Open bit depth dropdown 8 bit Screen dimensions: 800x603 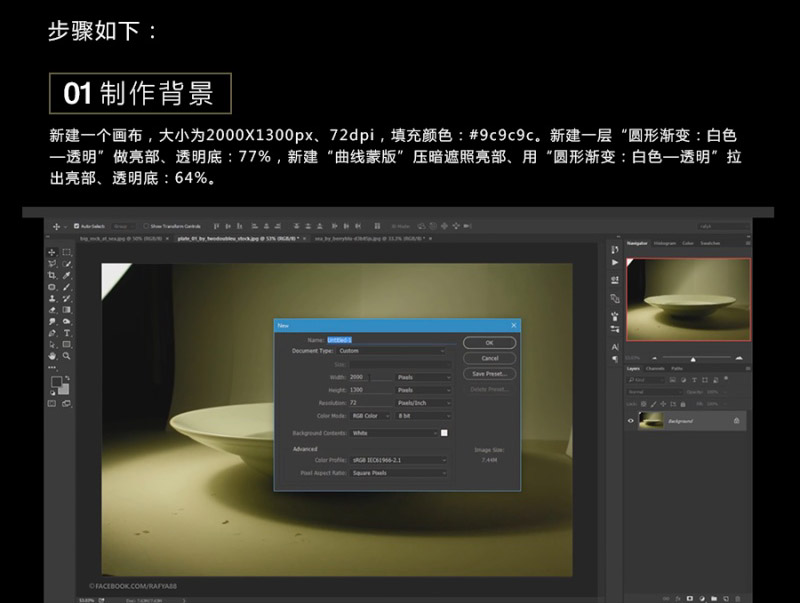tap(424, 416)
